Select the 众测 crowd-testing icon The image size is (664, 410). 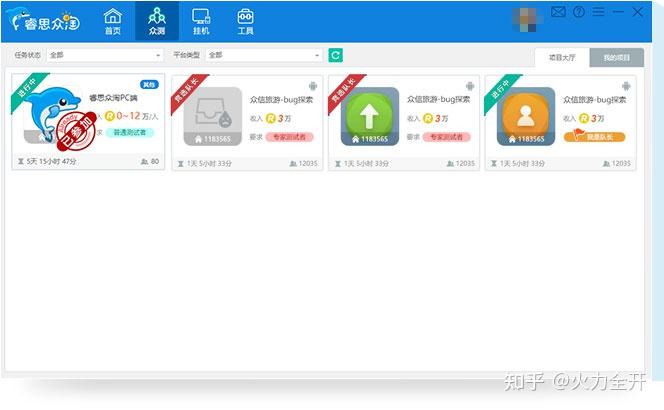click(x=157, y=21)
